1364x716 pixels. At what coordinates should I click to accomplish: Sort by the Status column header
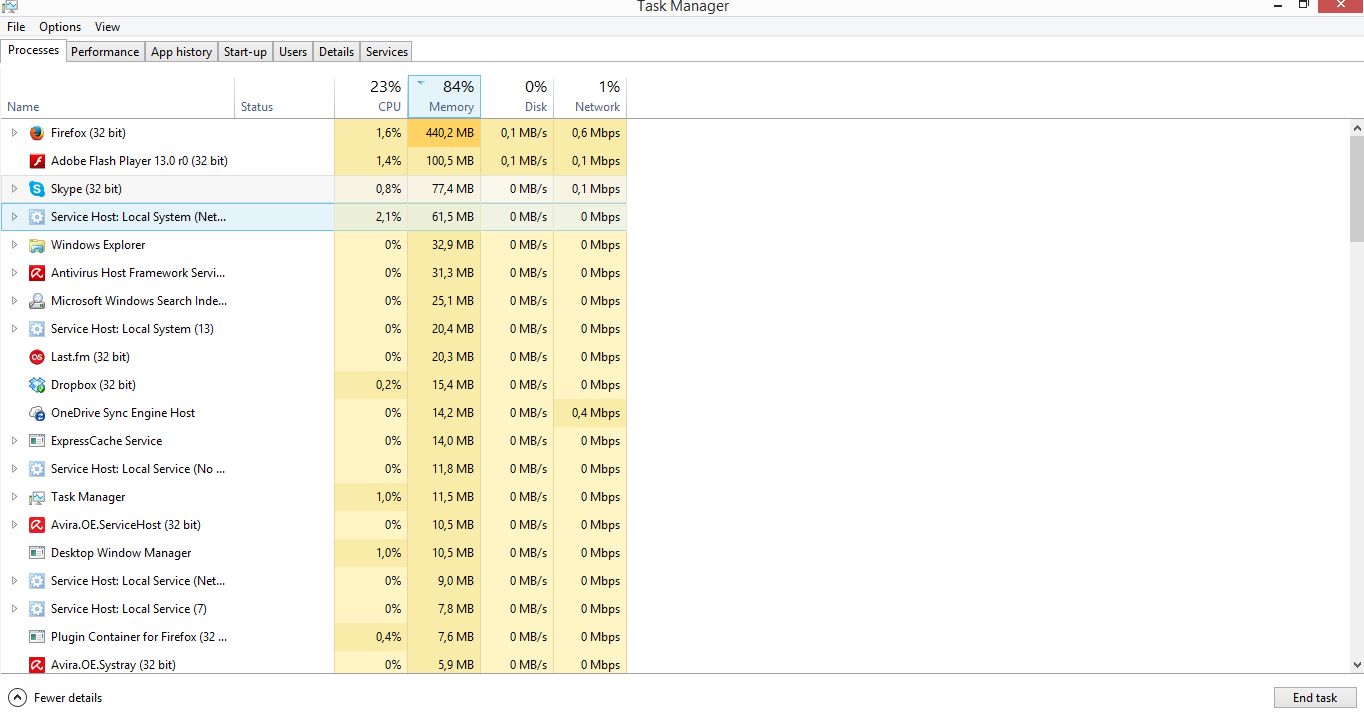tap(284, 96)
